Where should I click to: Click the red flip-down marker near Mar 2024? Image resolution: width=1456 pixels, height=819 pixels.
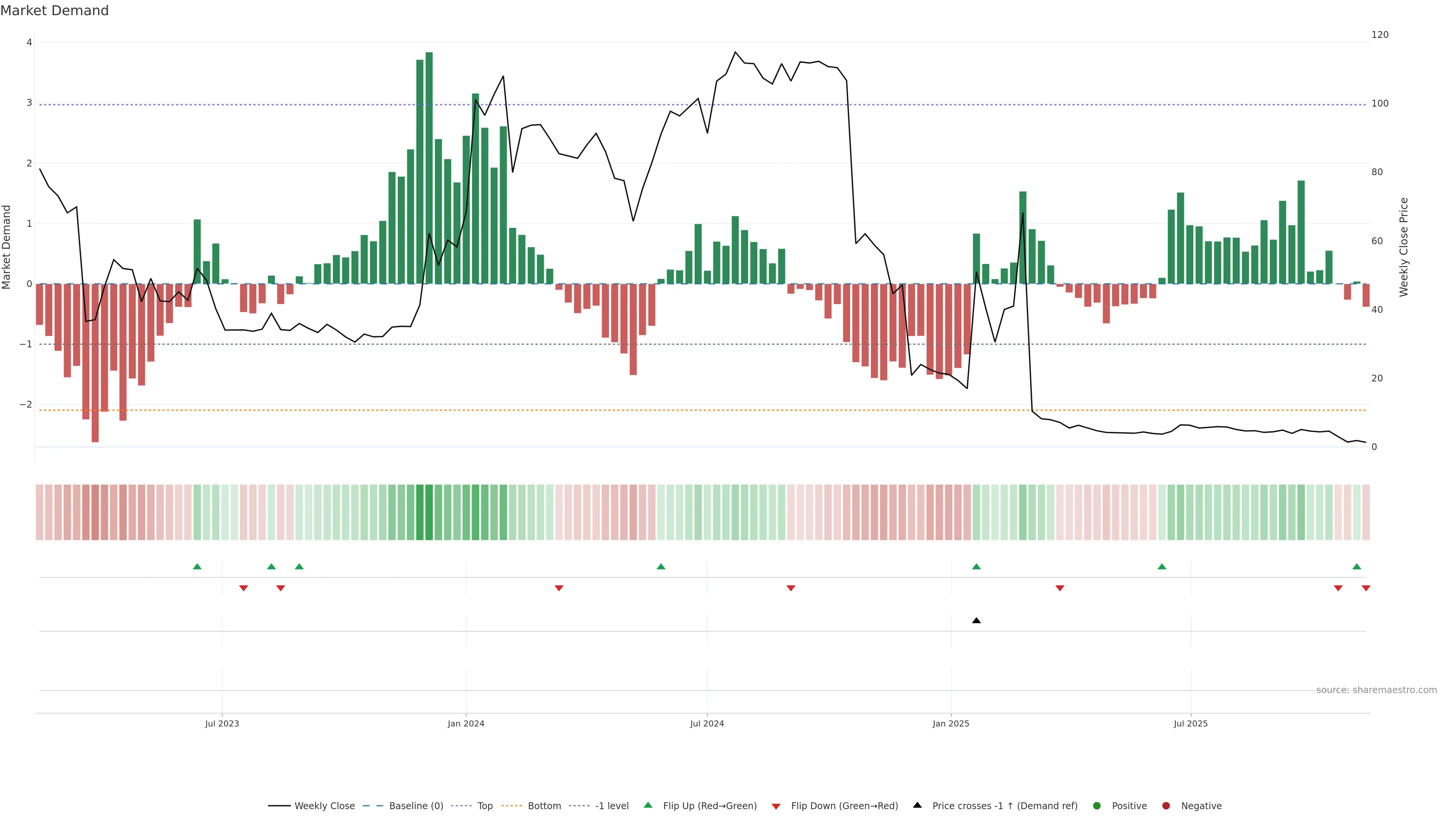(559, 588)
